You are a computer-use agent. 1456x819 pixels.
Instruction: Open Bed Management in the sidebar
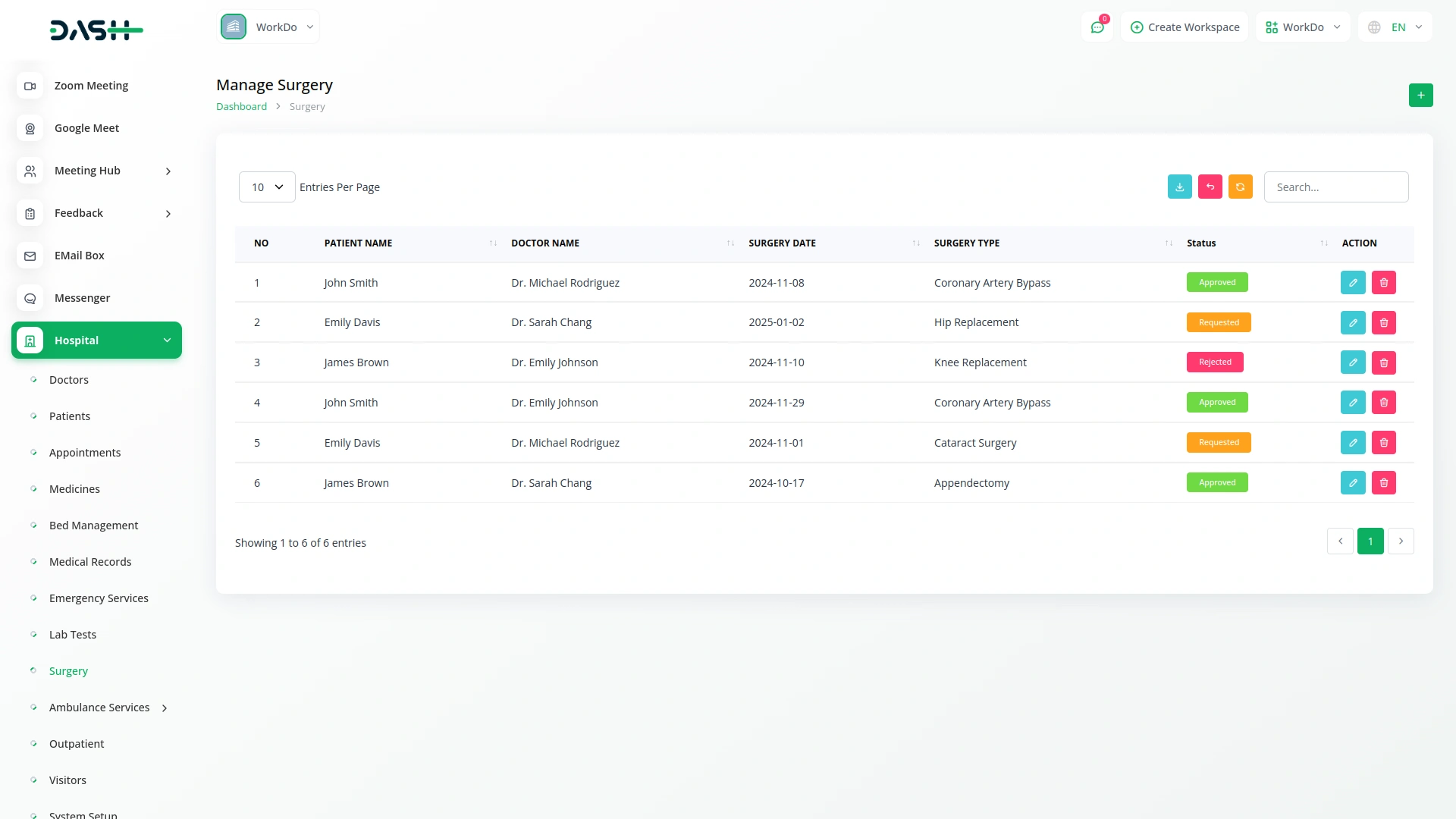[x=93, y=526]
